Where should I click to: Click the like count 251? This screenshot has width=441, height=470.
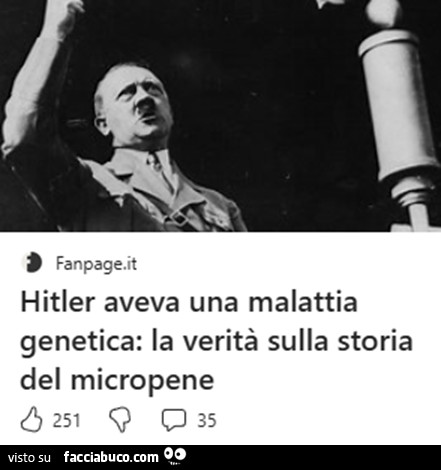tap(67, 420)
